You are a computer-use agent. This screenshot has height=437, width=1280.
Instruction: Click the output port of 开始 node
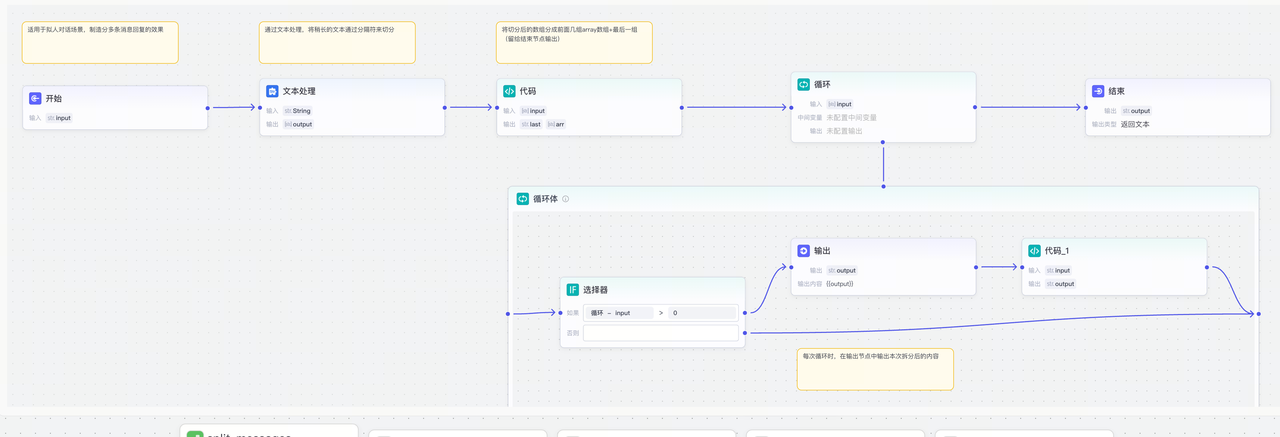tap(208, 108)
